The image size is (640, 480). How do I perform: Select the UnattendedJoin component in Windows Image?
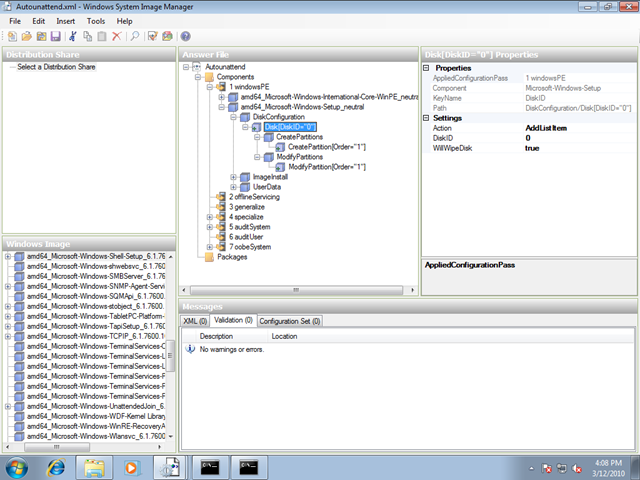[x=96, y=407]
